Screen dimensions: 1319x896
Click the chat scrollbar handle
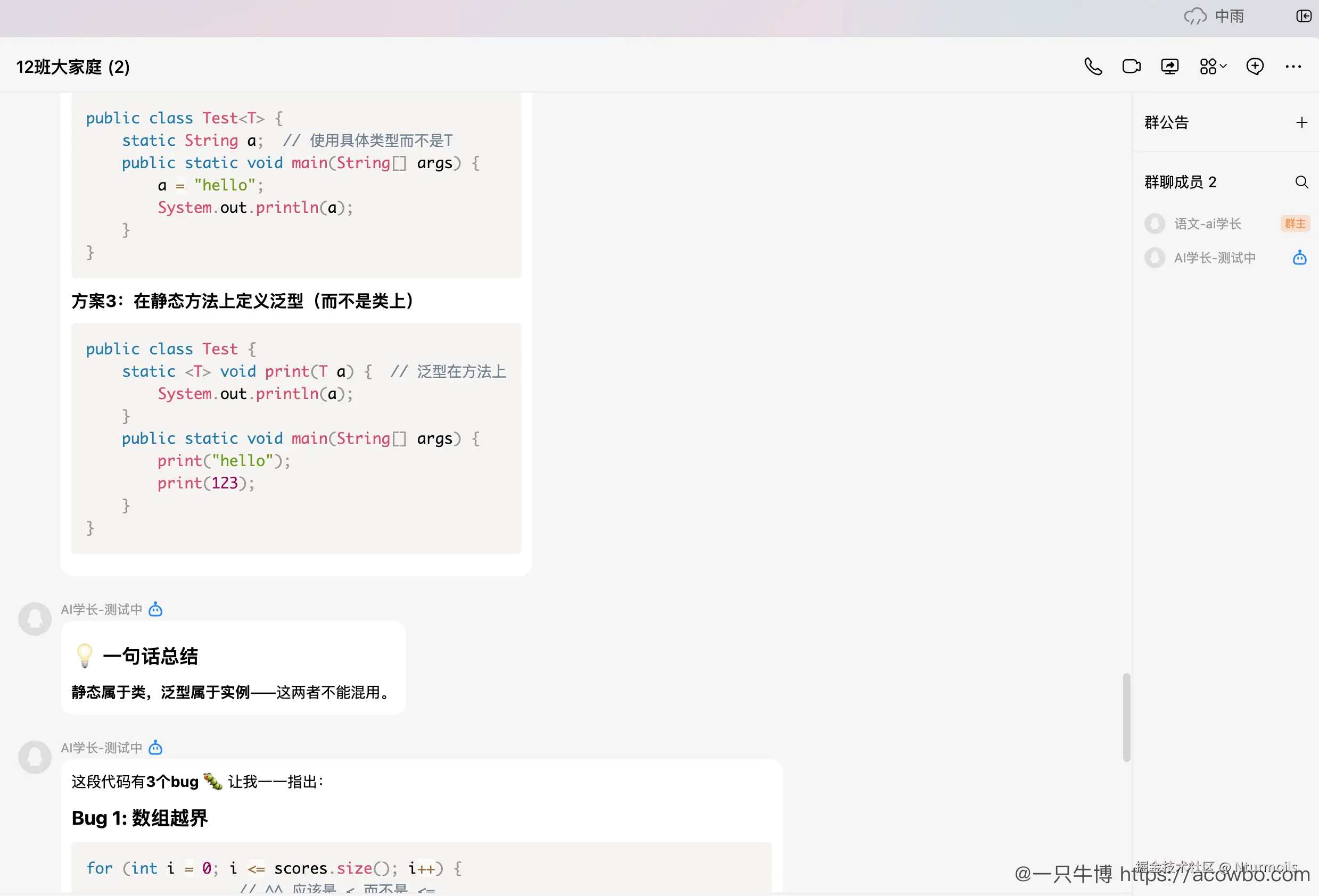(1127, 717)
